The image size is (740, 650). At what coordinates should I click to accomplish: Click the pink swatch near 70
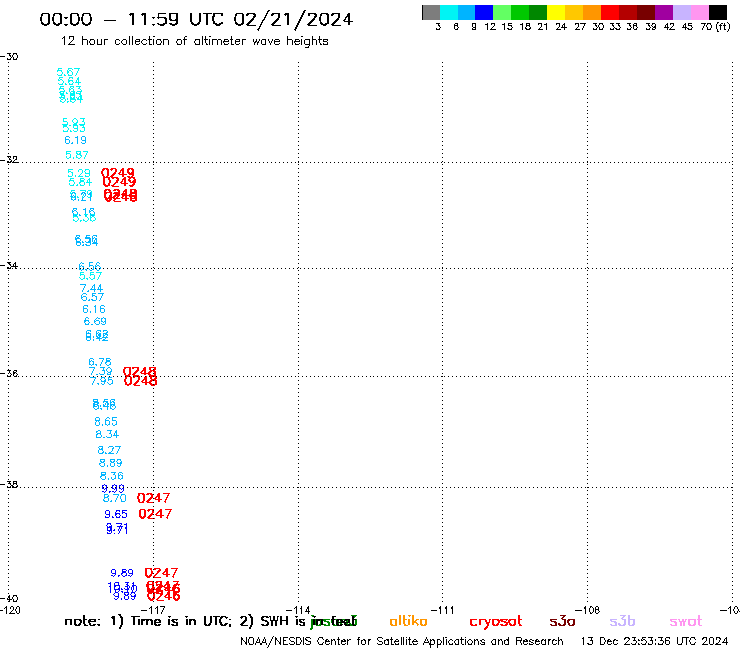699,12
